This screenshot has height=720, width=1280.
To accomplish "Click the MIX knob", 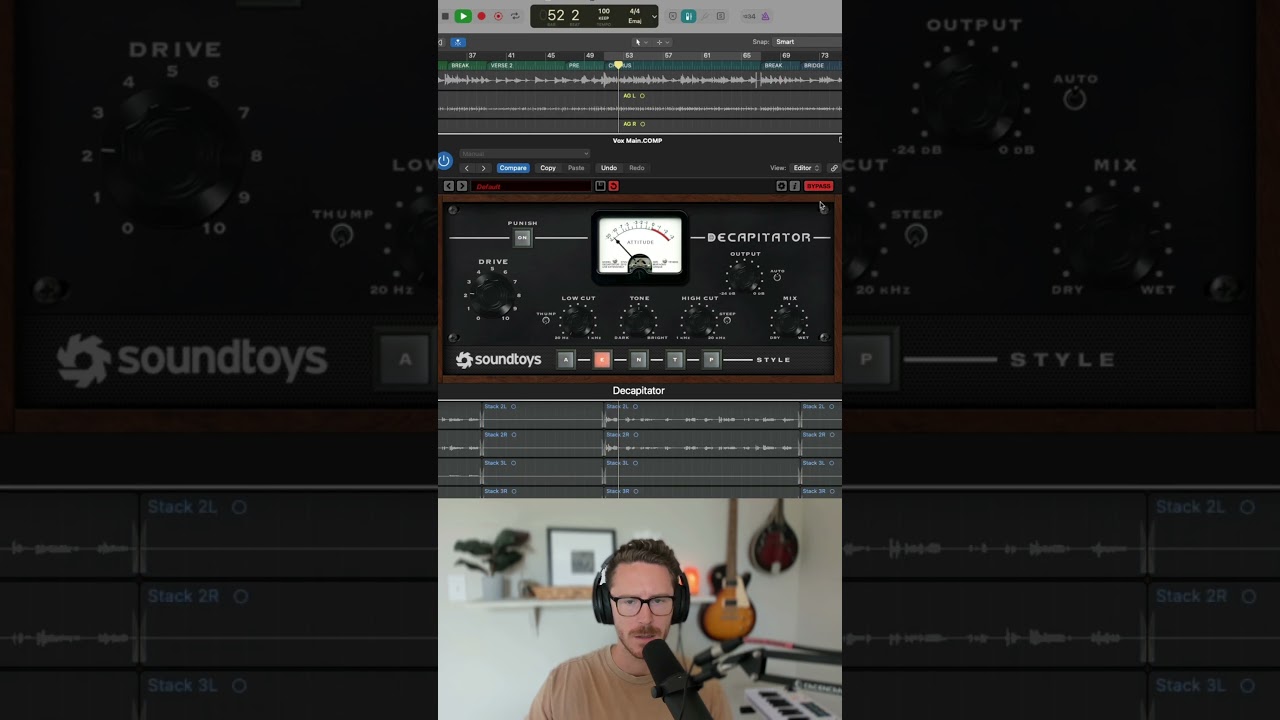I will (x=789, y=320).
